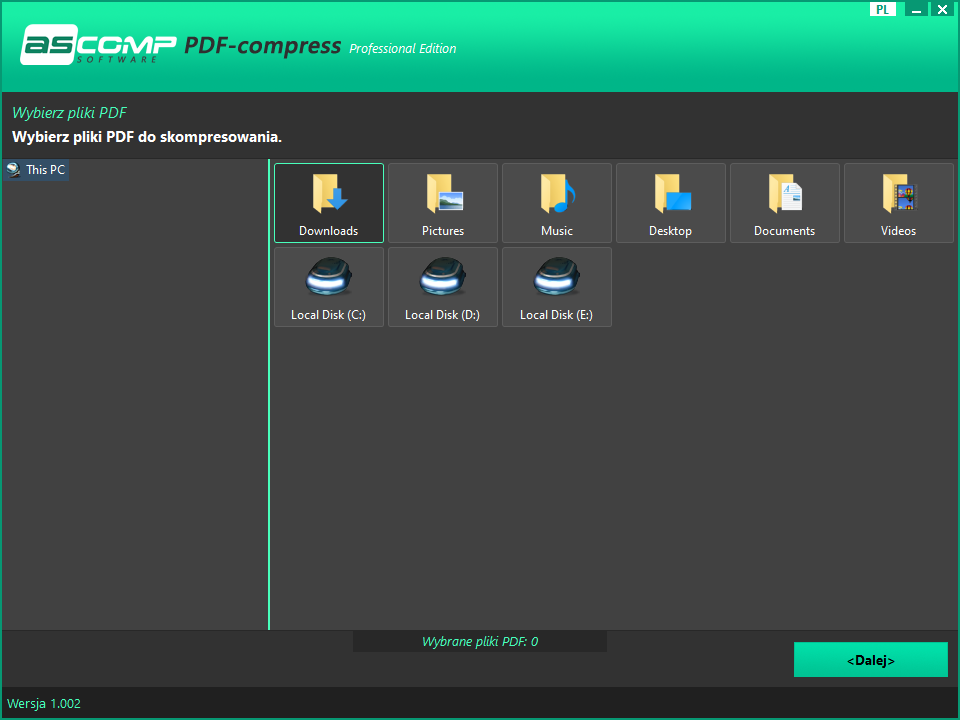Open the Downloads folder tile
The width and height of the screenshot is (960, 720).
tap(329, 203)
